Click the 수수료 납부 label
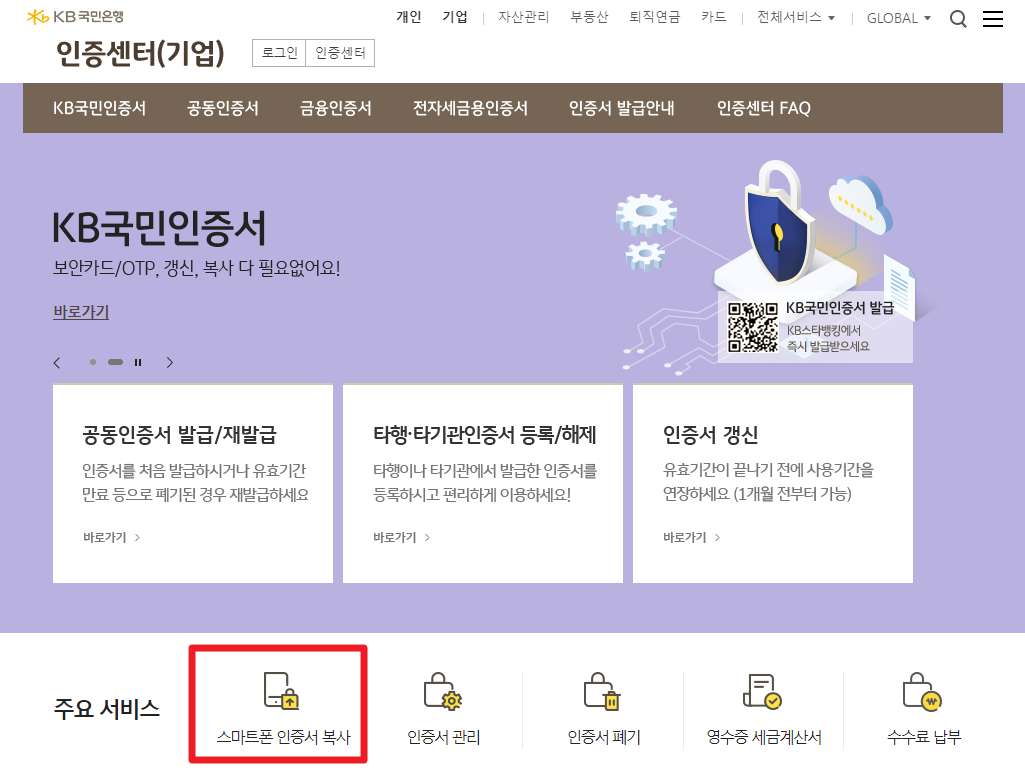Image resolution: width=1025 pixels, height=770 pixels. [924, 737]
